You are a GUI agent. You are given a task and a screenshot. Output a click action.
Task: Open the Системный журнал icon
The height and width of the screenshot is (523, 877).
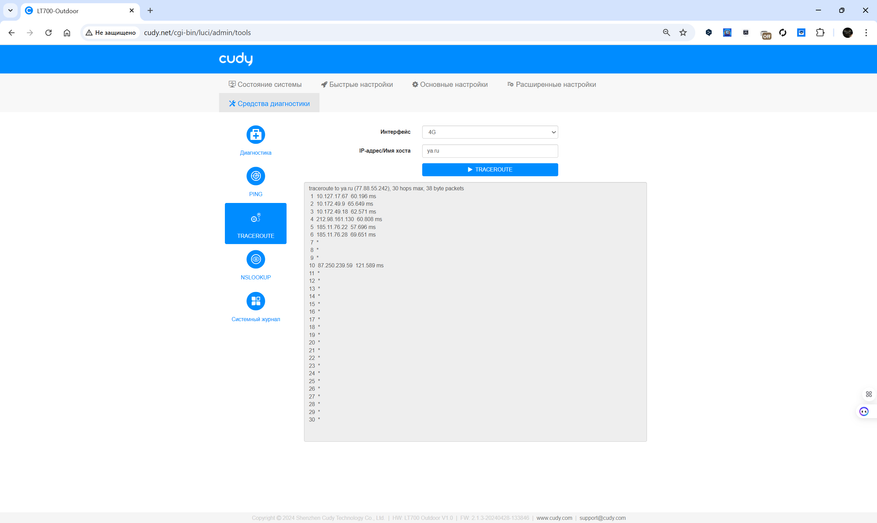click(256, 301)
